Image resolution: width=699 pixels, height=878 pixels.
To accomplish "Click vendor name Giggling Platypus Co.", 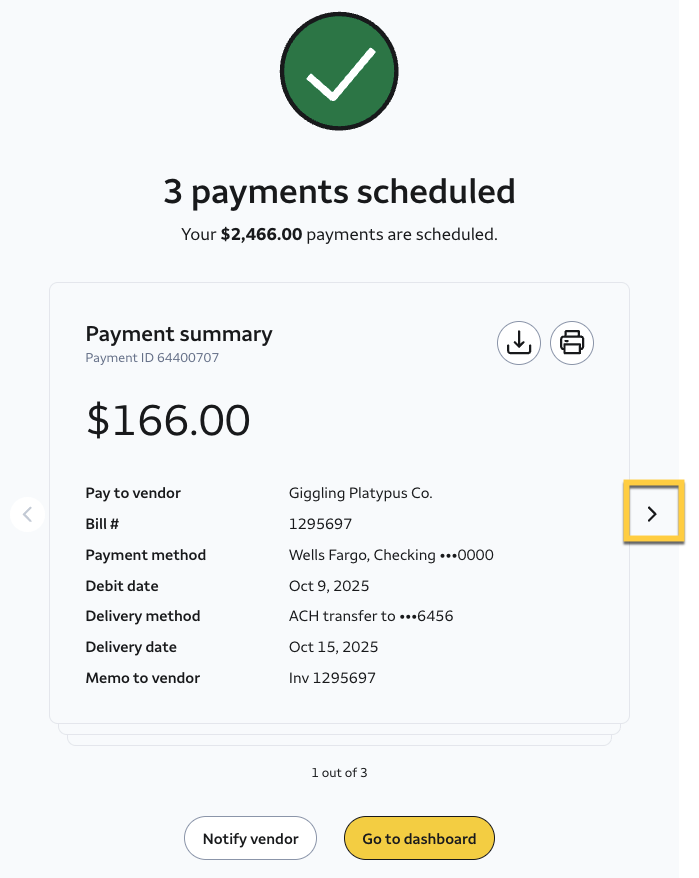I will [x=360, y=493].
